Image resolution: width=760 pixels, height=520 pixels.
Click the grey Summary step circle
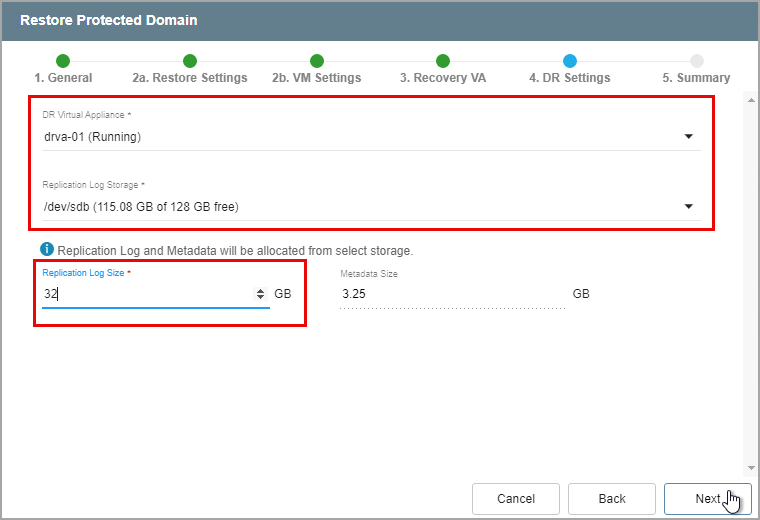[x=697, y=61]
